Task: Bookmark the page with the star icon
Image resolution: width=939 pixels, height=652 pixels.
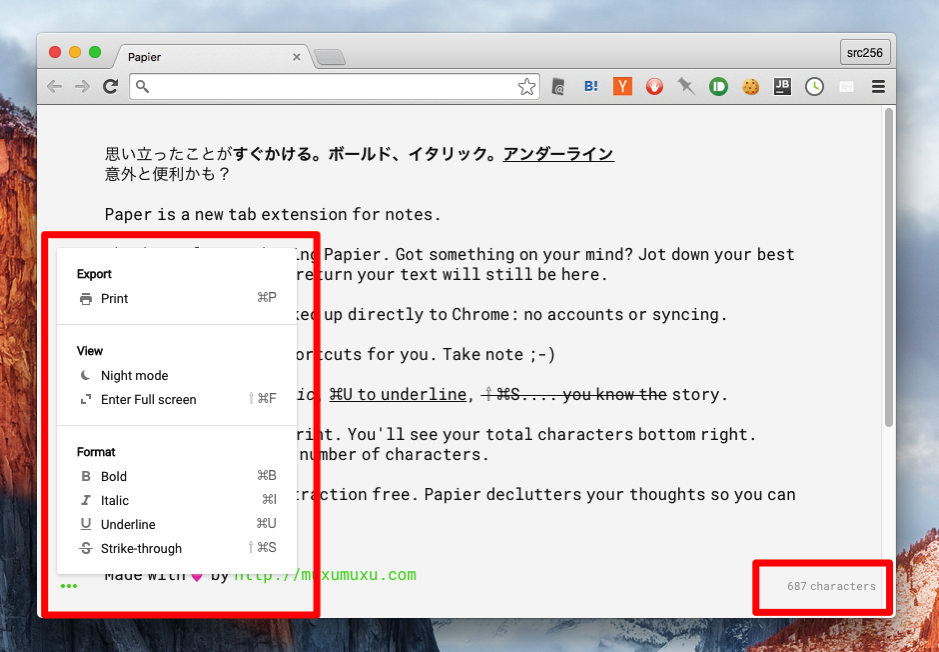Action: [x=526, y=87]
